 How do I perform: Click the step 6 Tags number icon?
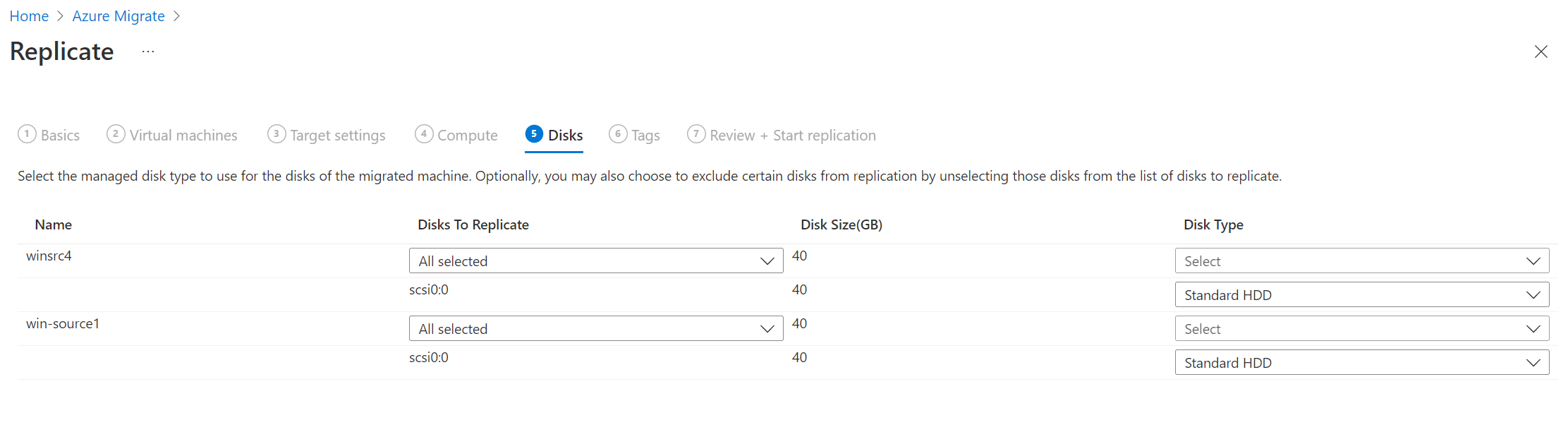(x=618, y=134)
